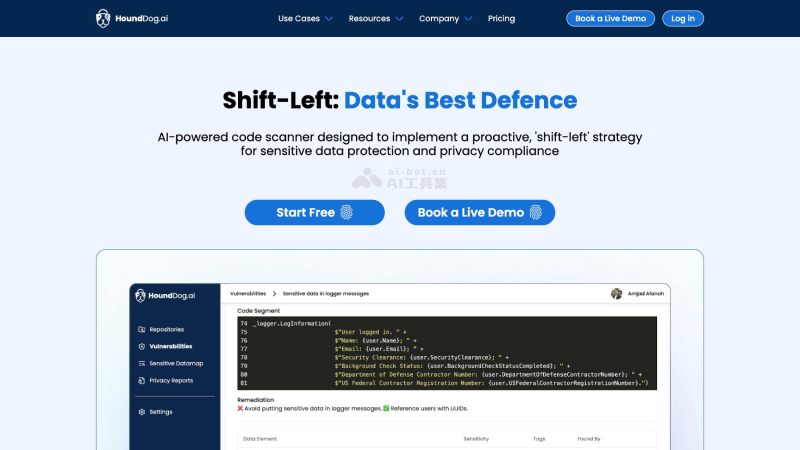Click the large Book a Live Demo button

pyautogui.click(x=480, y=212)
